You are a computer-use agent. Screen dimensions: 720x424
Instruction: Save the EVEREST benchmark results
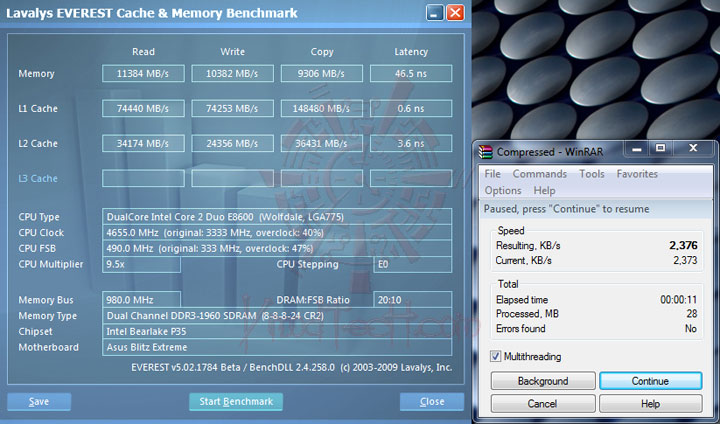point(39,401)
